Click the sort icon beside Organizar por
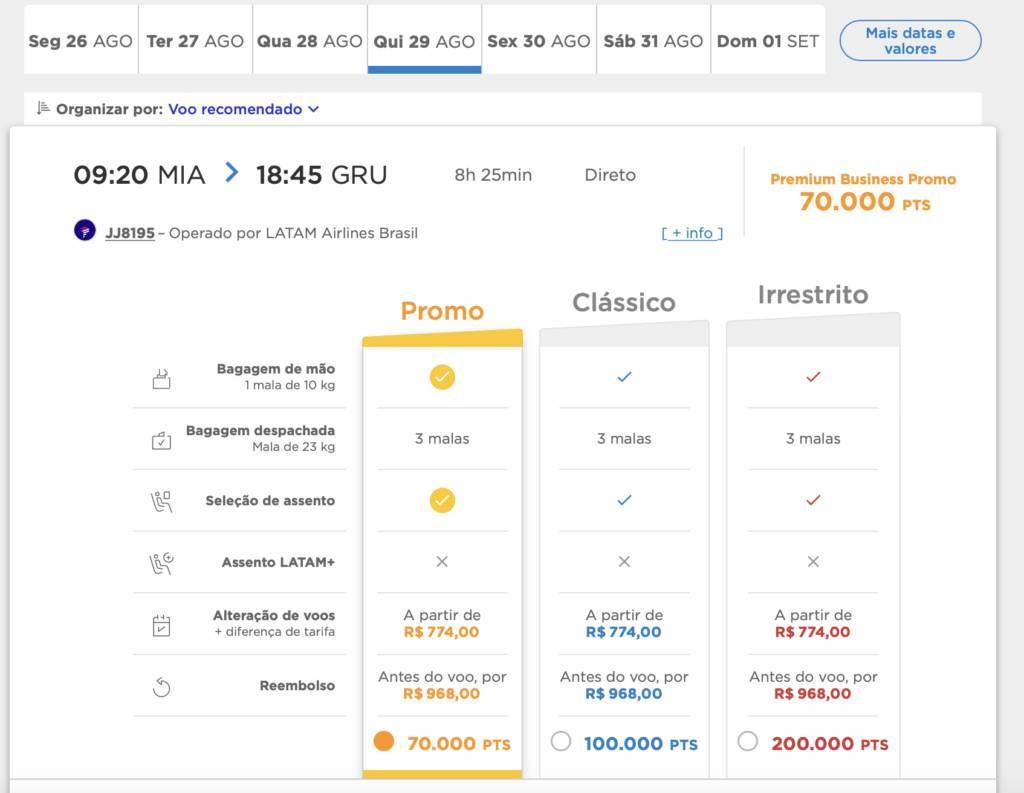 [x=43, y=108]
